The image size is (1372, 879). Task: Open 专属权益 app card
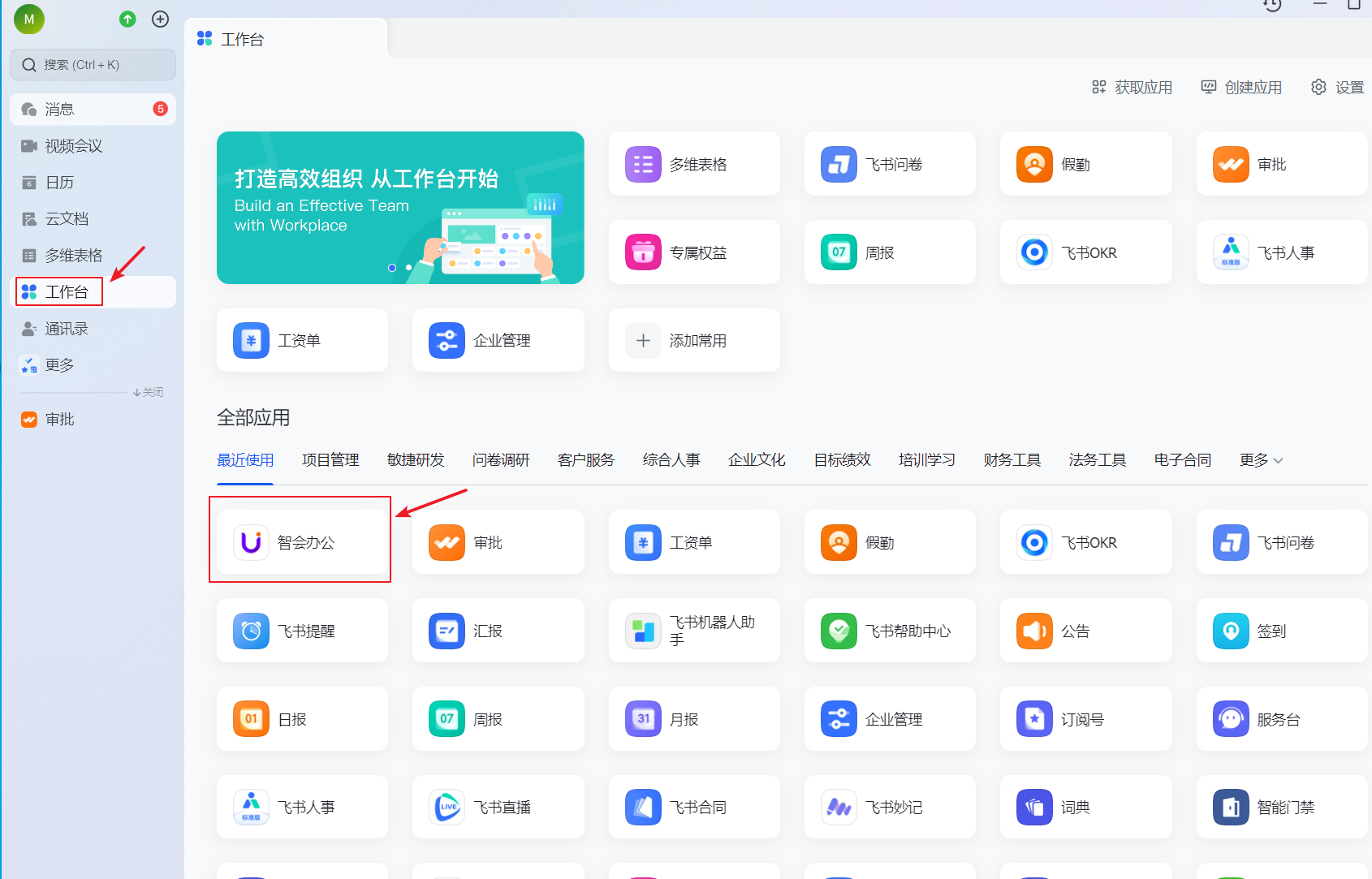(x=694, y=252)
